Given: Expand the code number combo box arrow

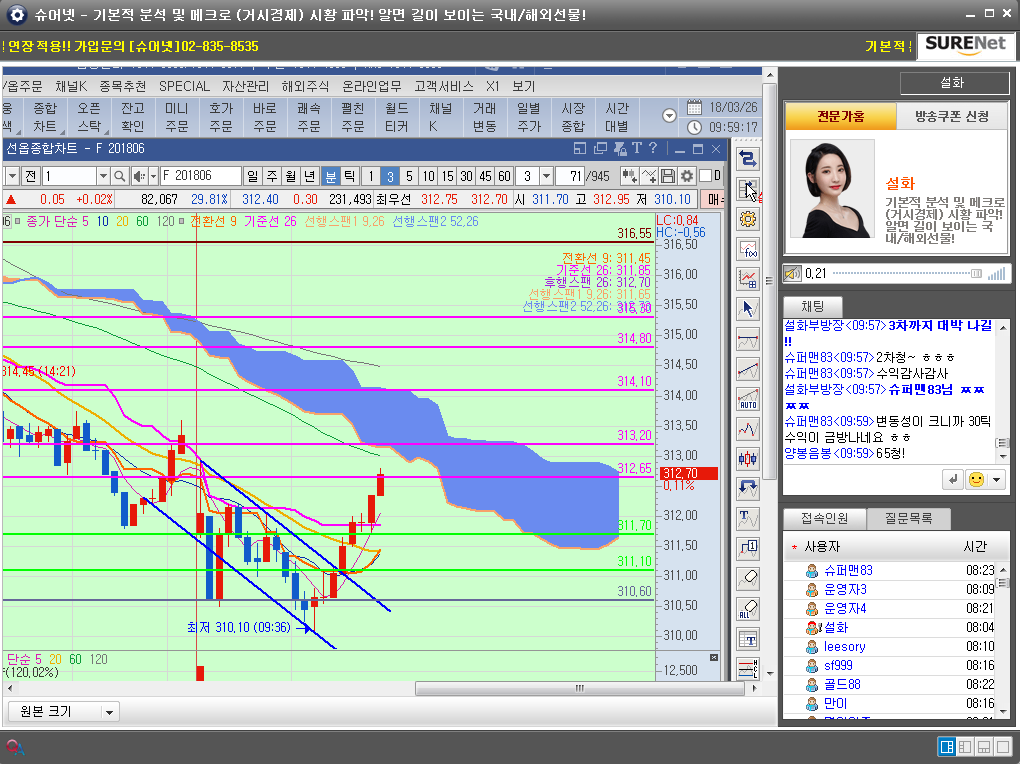Looking at the screenshot, I should pyautogui.click(x=103, y=176).
